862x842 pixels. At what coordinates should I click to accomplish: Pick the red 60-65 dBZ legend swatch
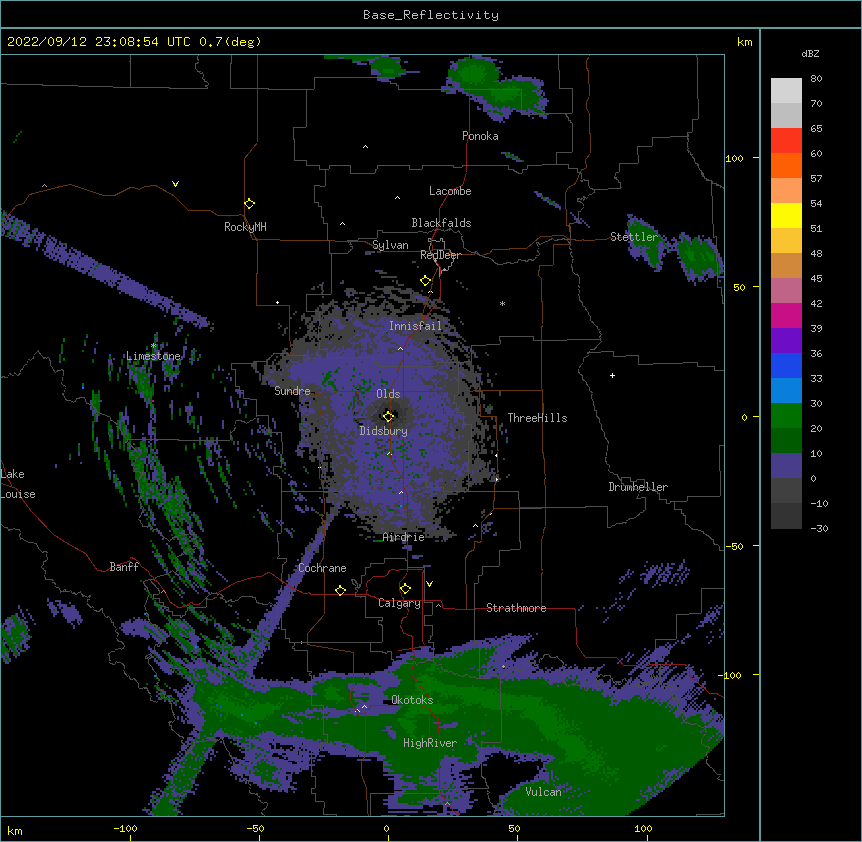[786, 140]
